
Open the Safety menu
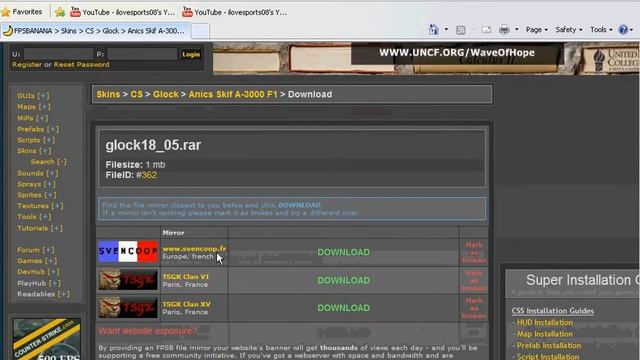pyautogui.click(x=569, y=30)
